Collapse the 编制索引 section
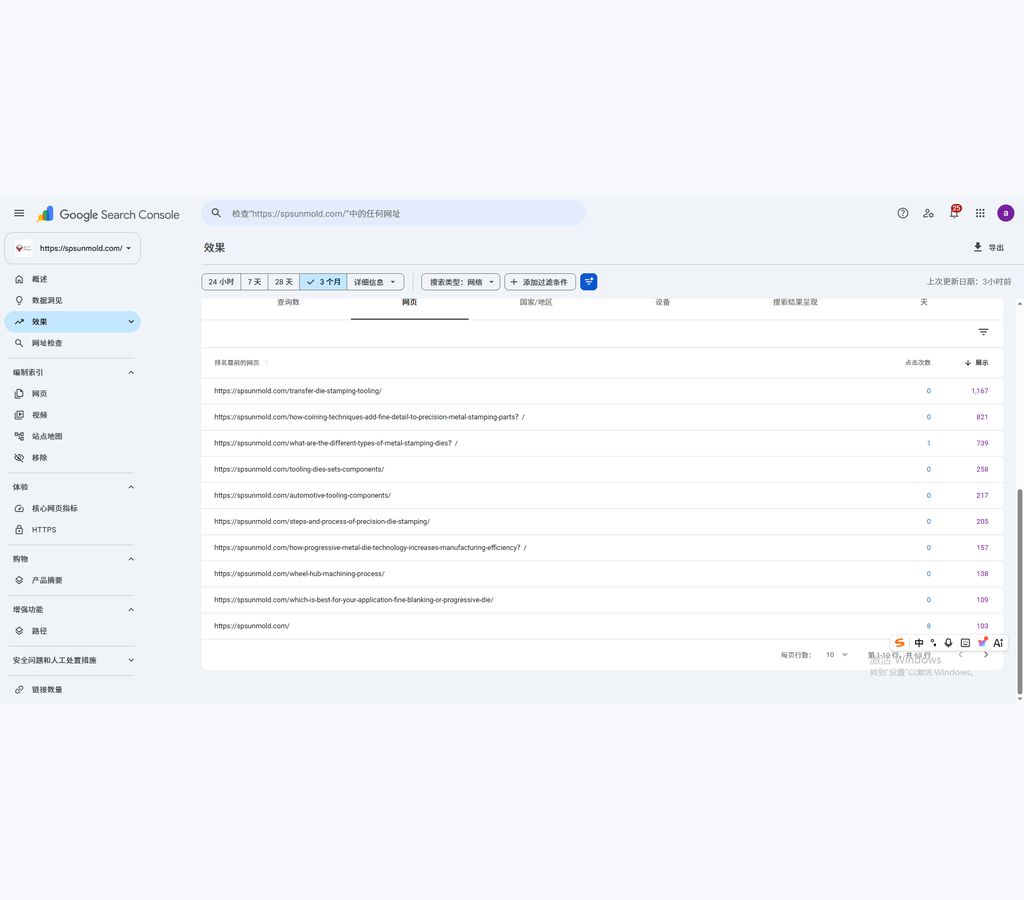Screen dimensions: 1024x900 [131, 372]
